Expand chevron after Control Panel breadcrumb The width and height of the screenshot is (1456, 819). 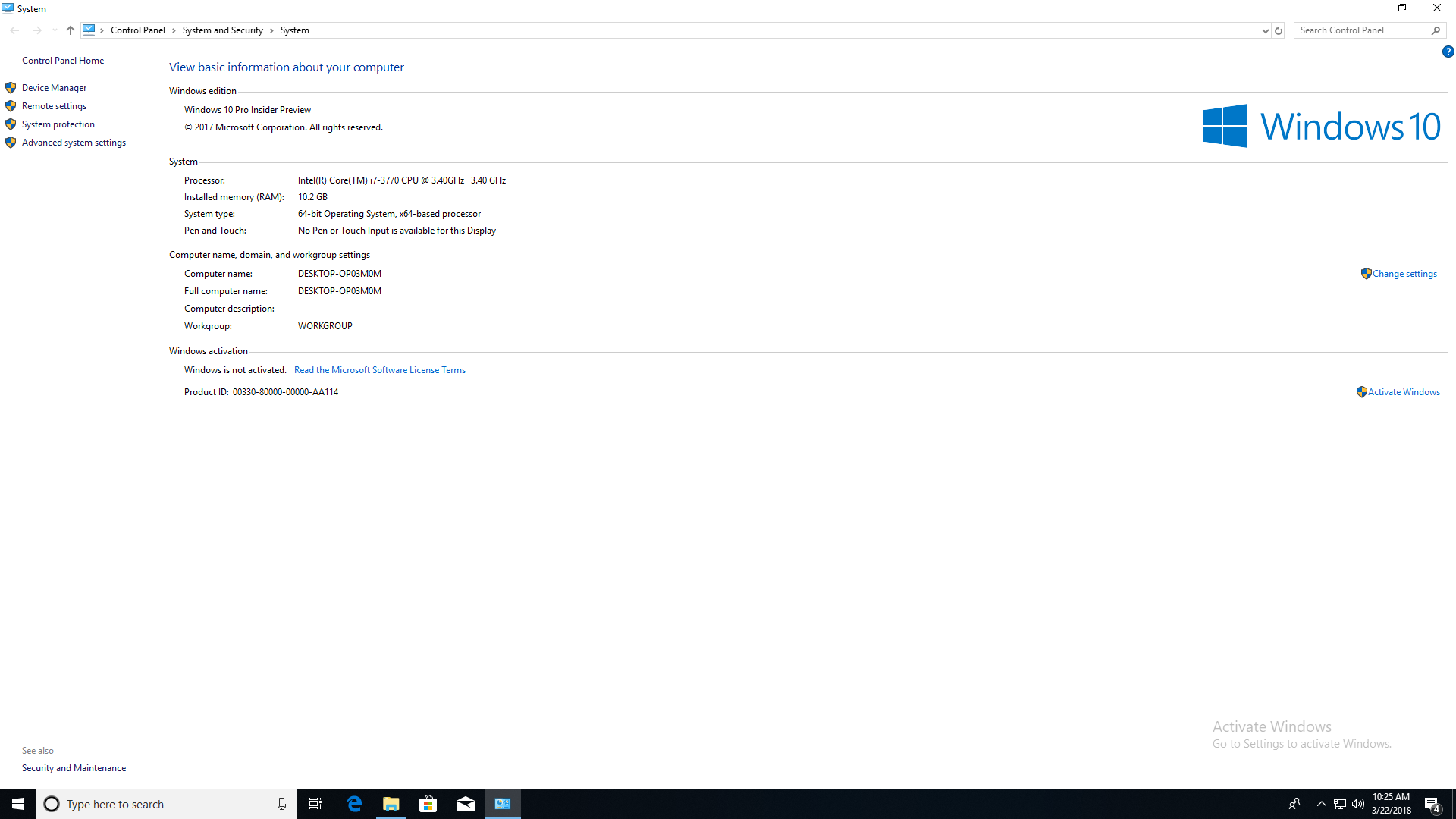click(x=174, y=30)
